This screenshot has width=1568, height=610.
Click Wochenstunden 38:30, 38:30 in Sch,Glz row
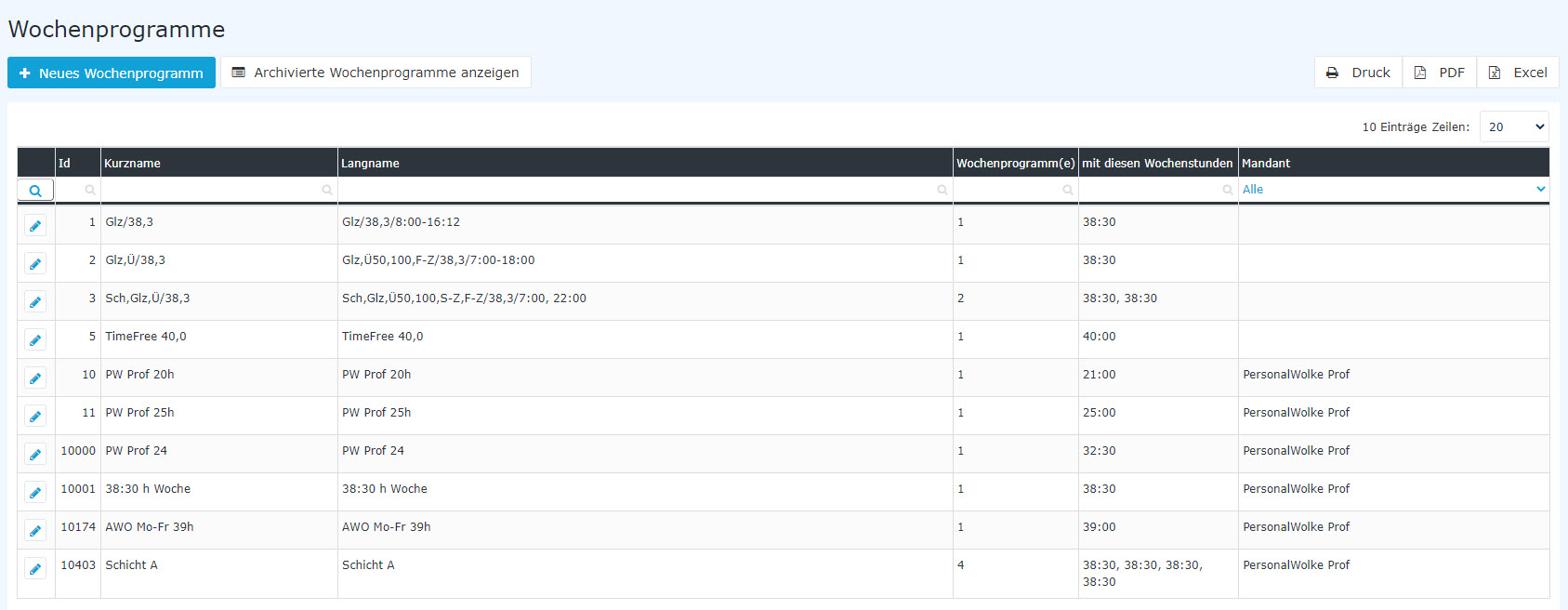point(1120,298)
